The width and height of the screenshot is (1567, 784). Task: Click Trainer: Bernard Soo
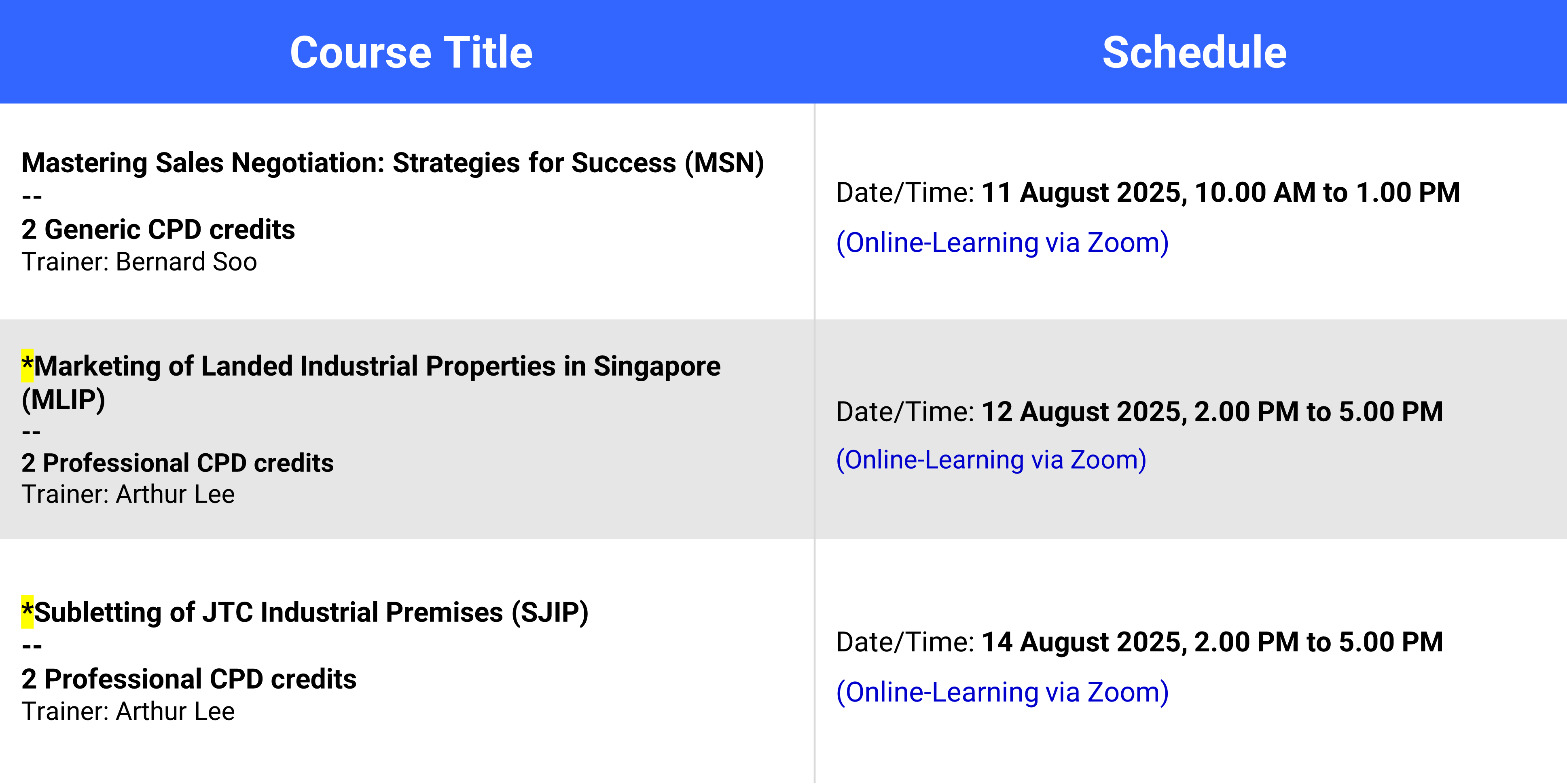click(139, 262)
